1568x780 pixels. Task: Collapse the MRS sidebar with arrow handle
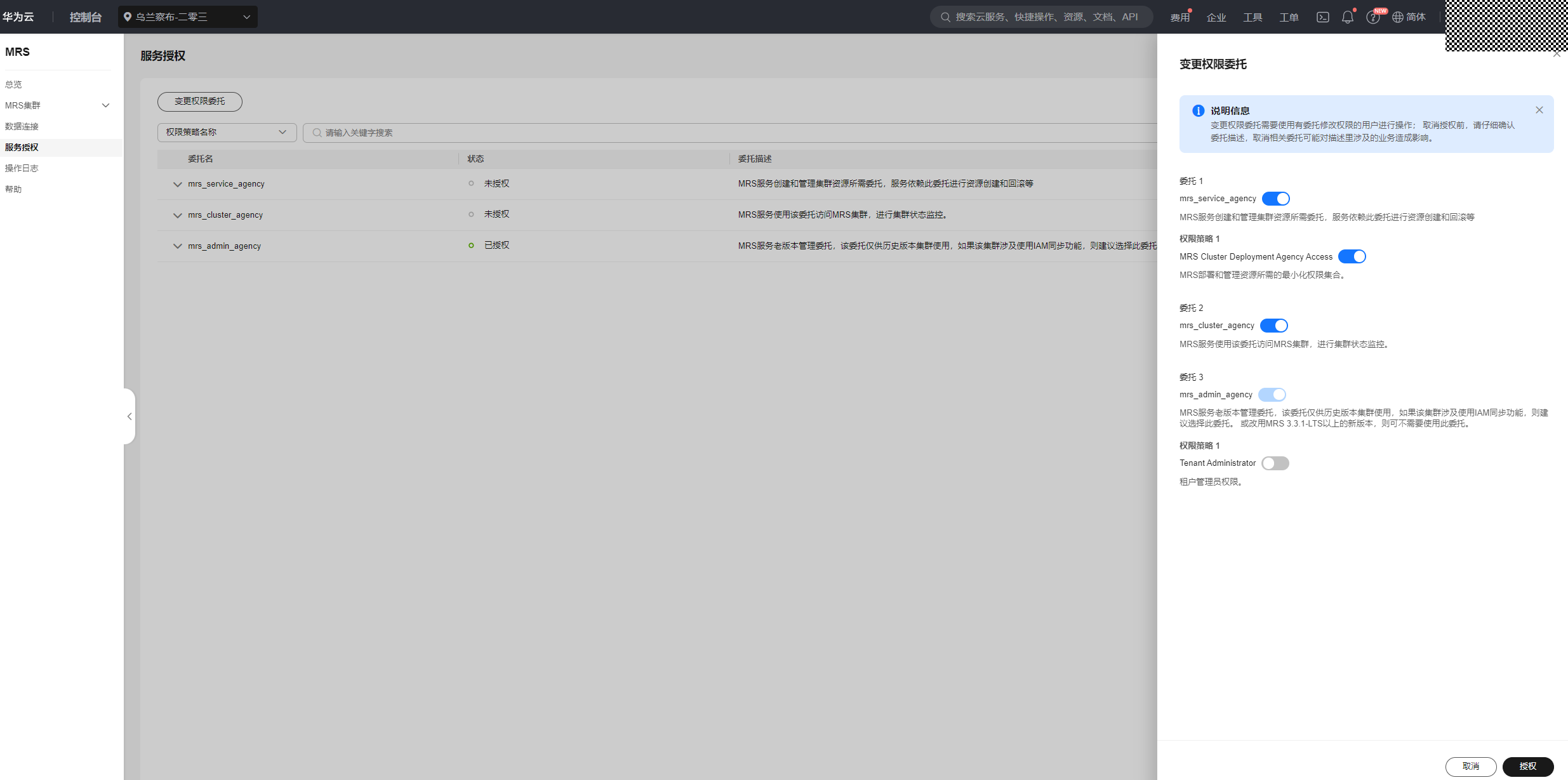coord(130,416)
